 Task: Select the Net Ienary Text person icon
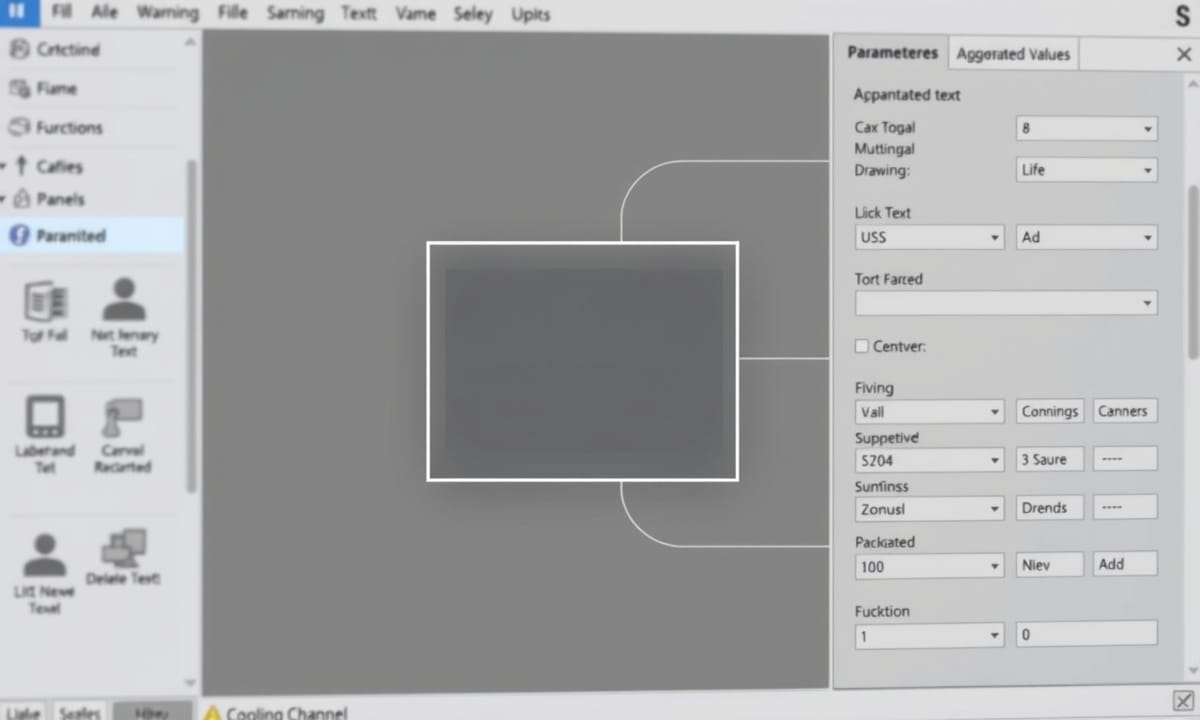tap(124, 300)
